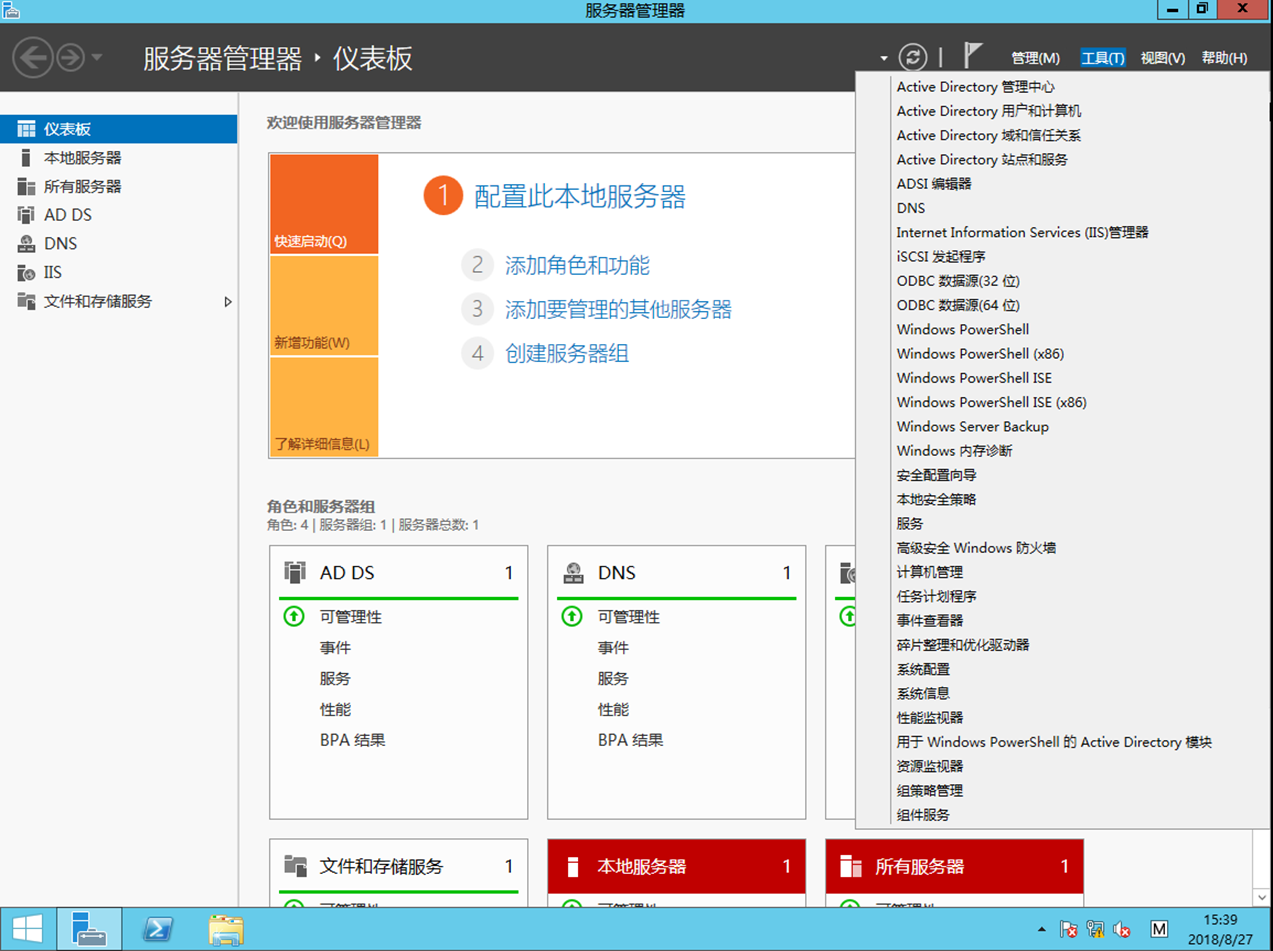
Task: Launch Windows PowerShell ISE (x86)
Action: (992, 402)
